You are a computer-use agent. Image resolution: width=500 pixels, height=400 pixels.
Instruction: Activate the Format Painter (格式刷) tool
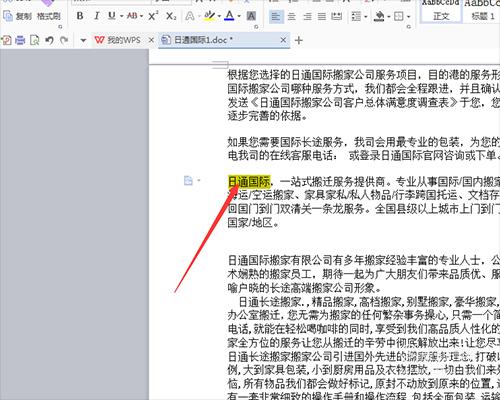tap(49, 16)
